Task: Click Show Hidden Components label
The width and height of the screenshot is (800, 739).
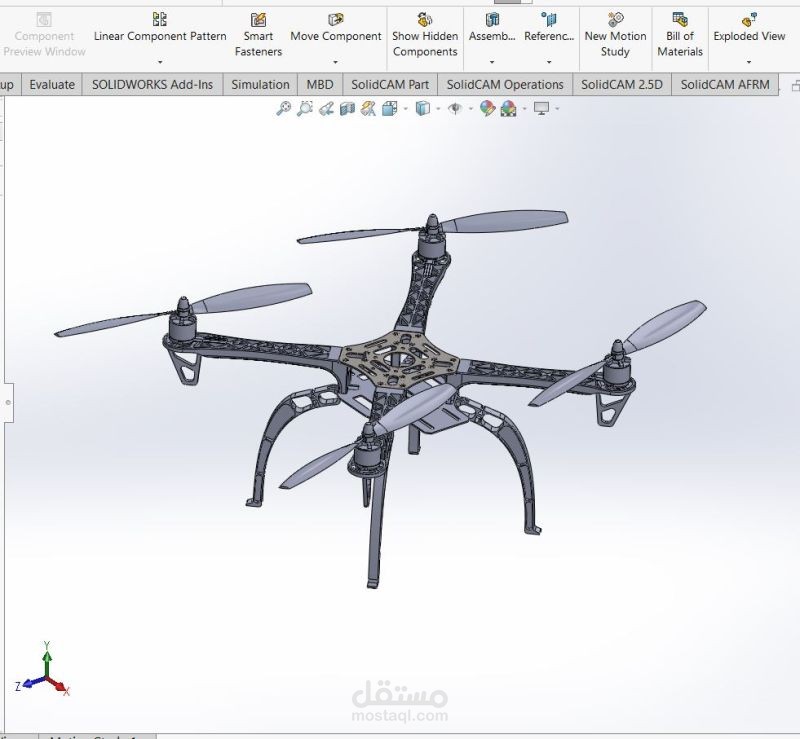Action: click(425, 44)
